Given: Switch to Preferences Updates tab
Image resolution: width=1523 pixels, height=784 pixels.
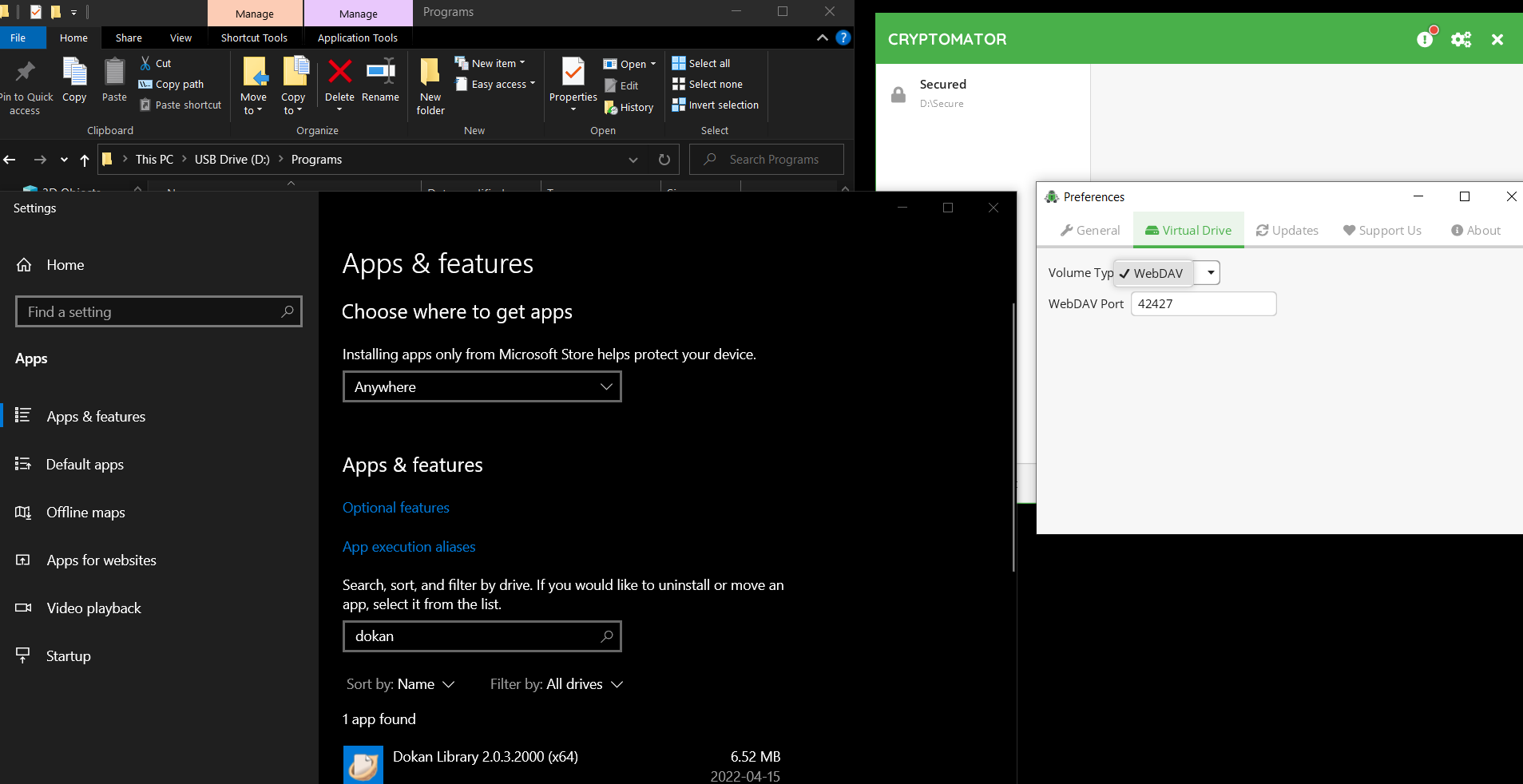Looking at the screenshot, I should (1287, 230).
